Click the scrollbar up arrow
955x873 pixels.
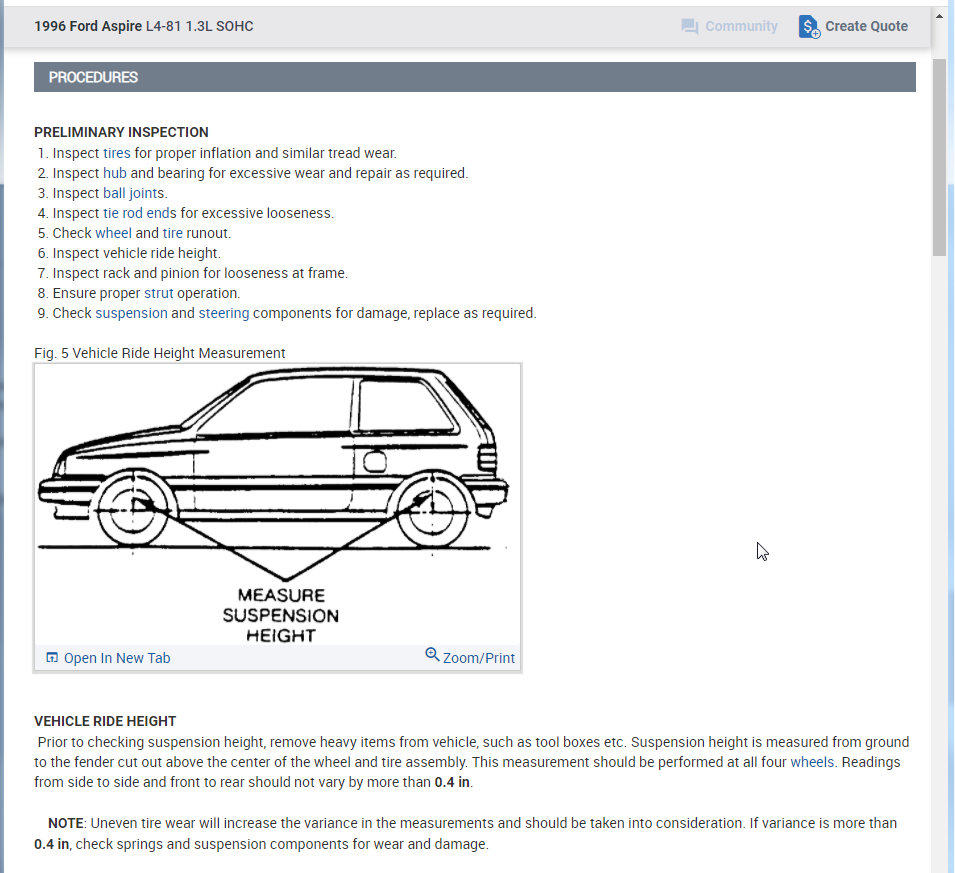940,14
